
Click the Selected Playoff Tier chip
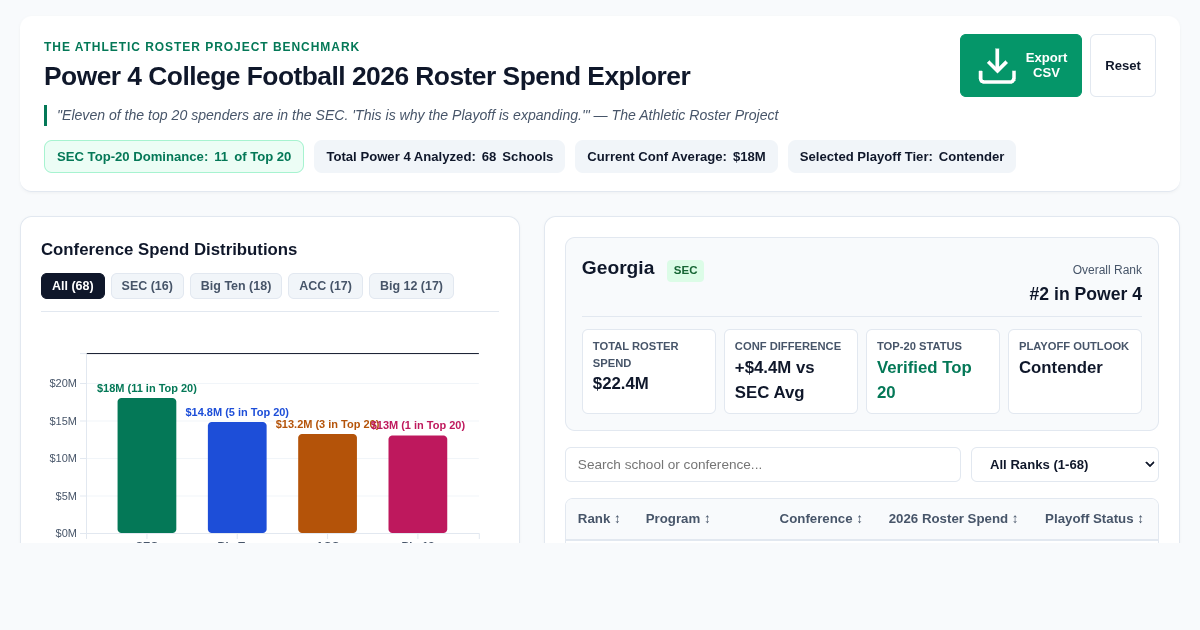[x=902, y=156]
